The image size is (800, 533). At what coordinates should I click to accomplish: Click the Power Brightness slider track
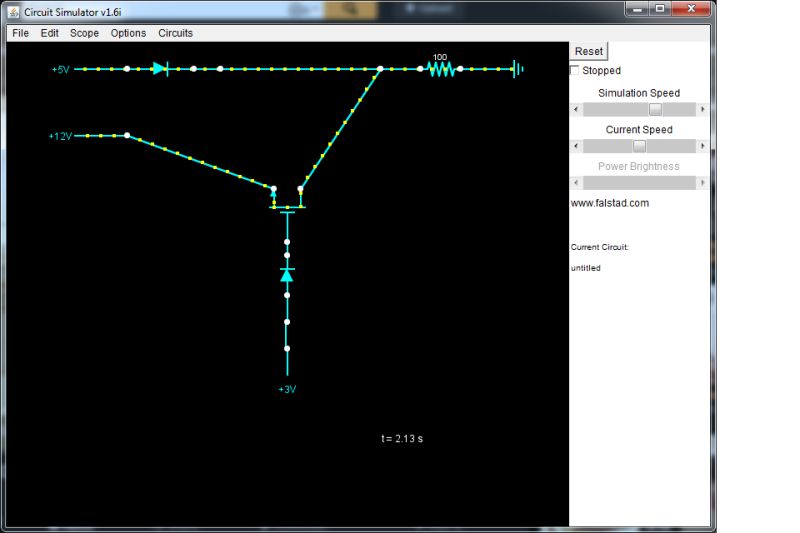point(639,183)
